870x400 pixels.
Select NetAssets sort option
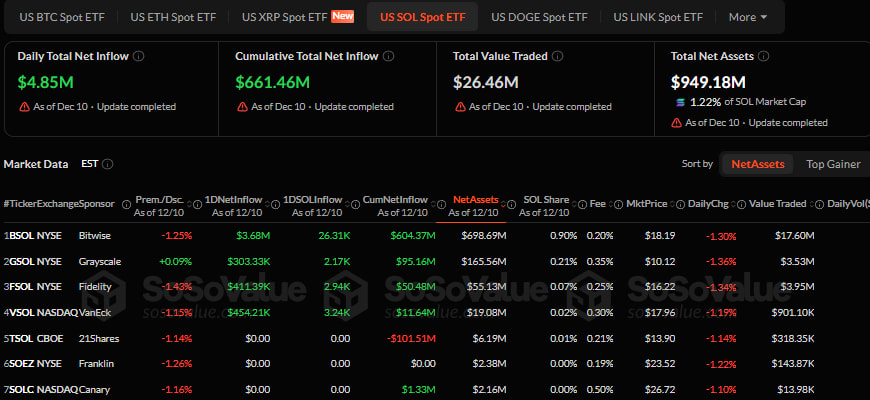click(x=757, y=164)
